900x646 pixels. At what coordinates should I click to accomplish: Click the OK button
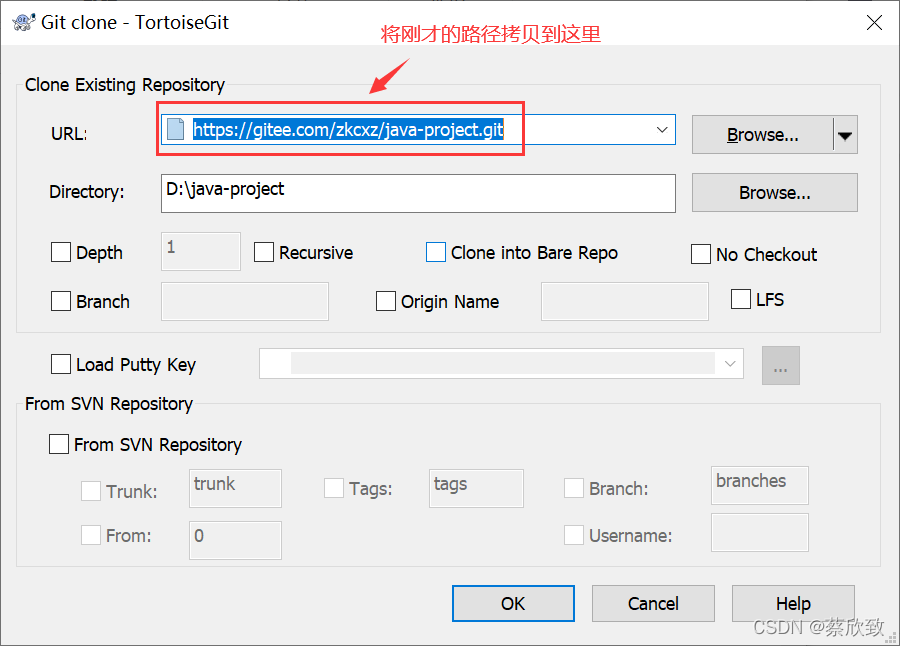513,604
